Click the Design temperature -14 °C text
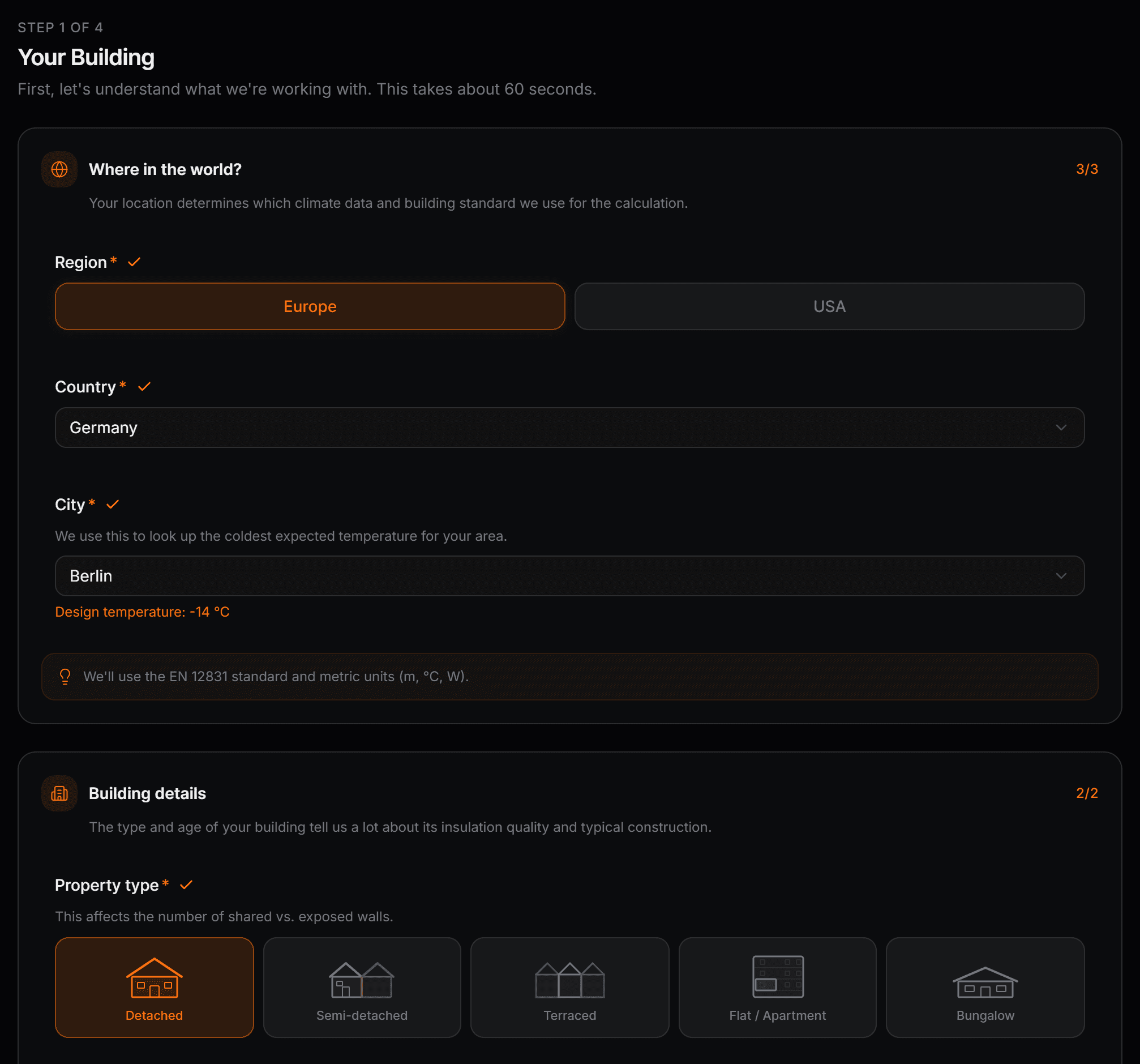The width and height of the screenshot is (1140, 1064). click(142, 612)
